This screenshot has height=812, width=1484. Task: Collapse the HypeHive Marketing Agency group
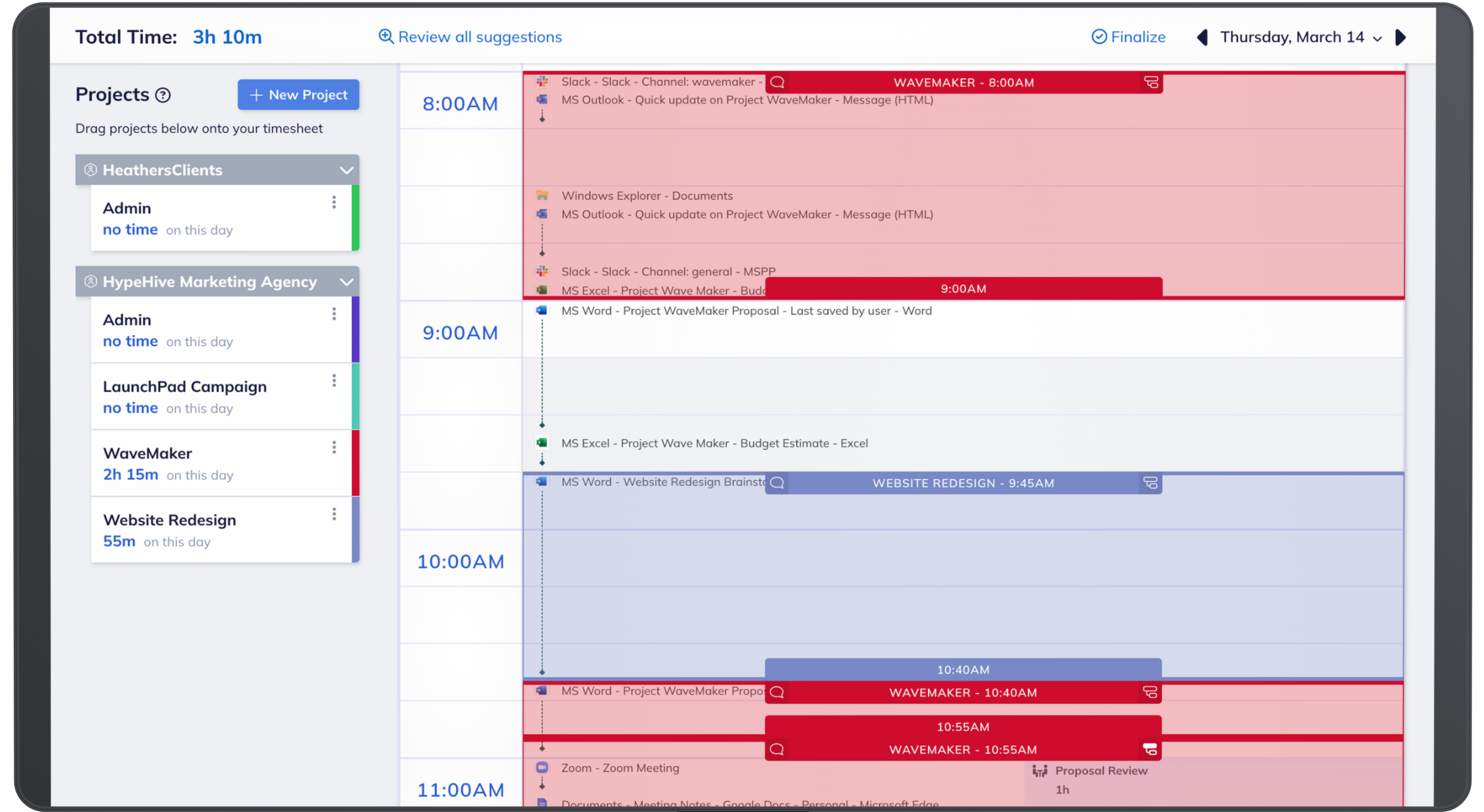[x=346, y=282]
